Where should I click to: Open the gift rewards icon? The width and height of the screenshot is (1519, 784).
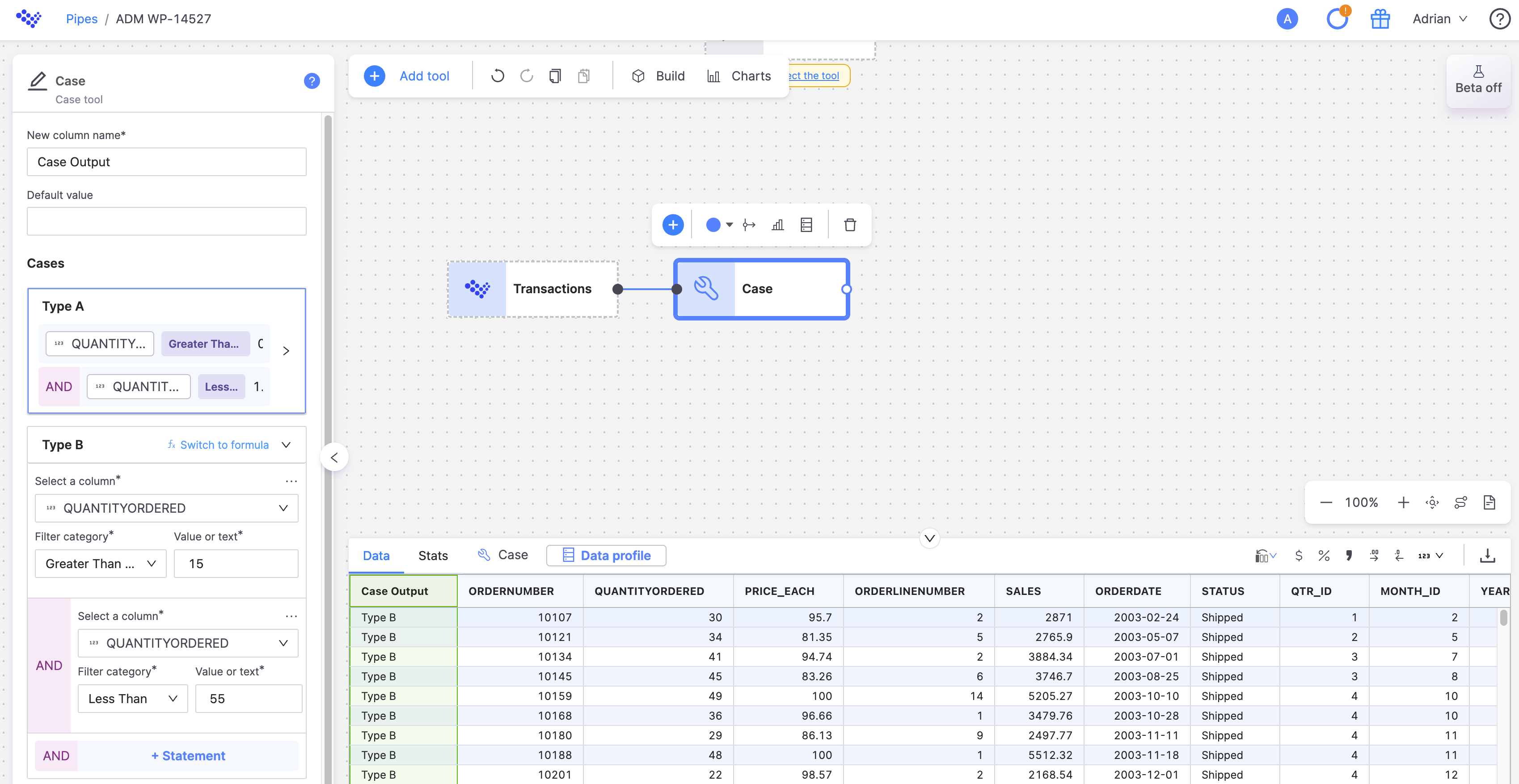coord(1380,19)
